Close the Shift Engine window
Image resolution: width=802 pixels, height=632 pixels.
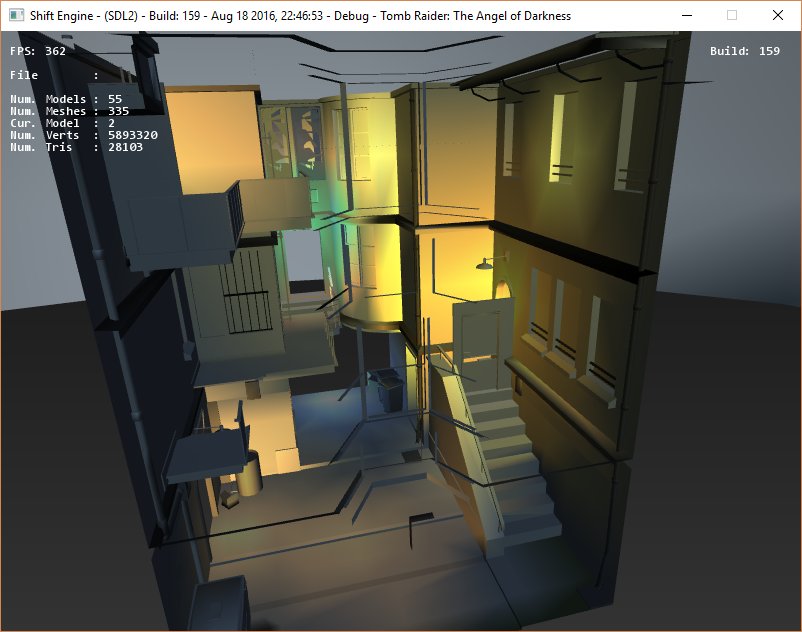coord(777,15)
